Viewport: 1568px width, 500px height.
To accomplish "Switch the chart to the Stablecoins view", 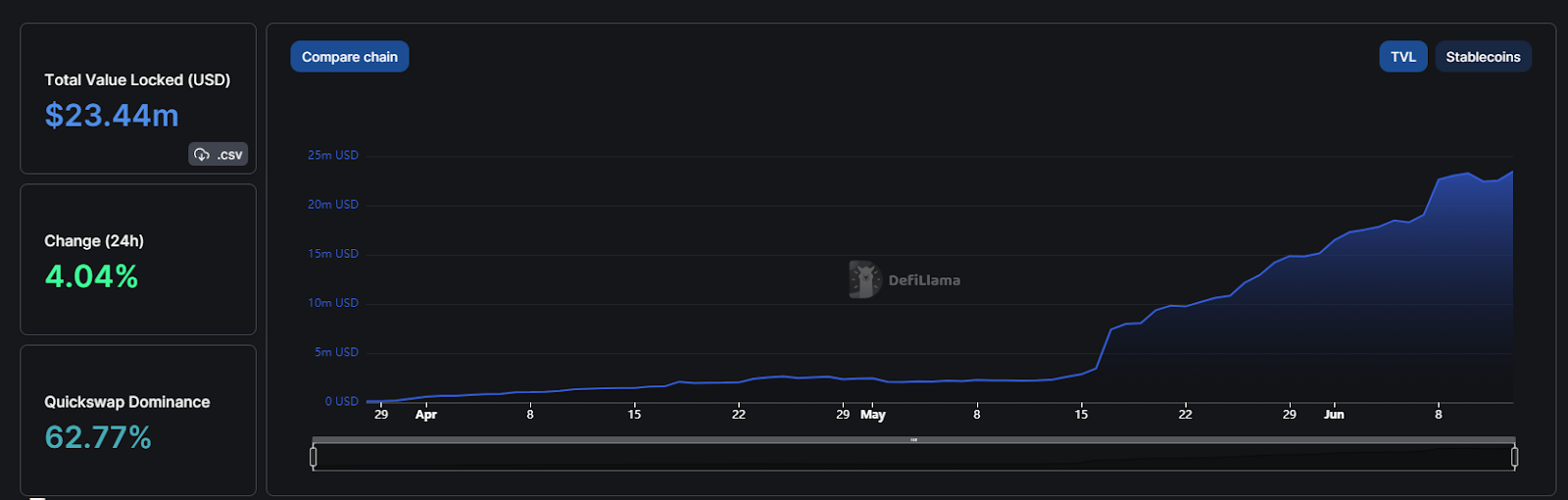I will tap(1483, 57).
